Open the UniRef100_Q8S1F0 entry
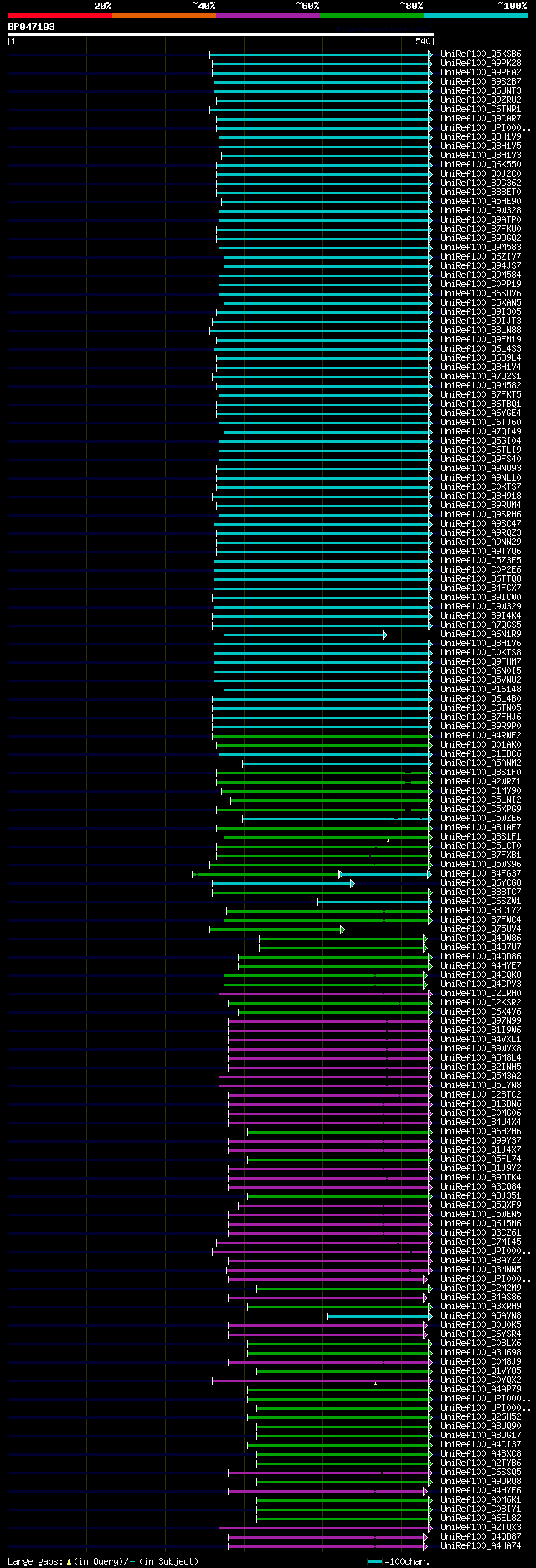The image size is (536, 1568). tap(481, 772)
